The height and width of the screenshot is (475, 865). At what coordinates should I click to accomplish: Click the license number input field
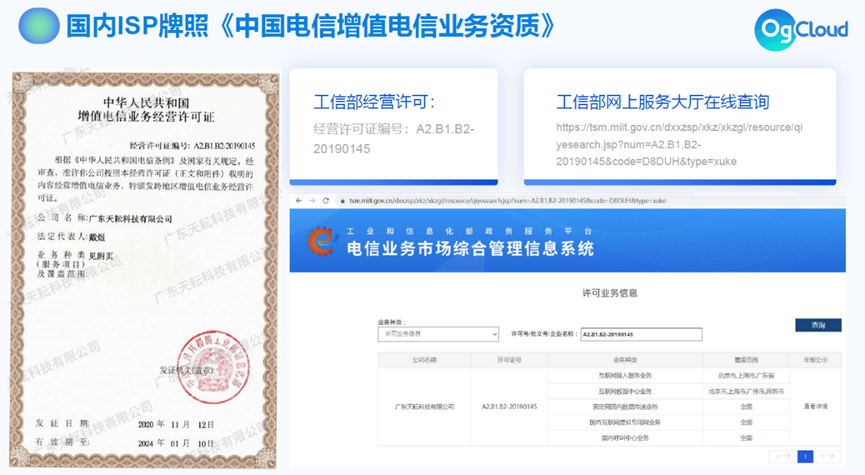click(639, 334)
